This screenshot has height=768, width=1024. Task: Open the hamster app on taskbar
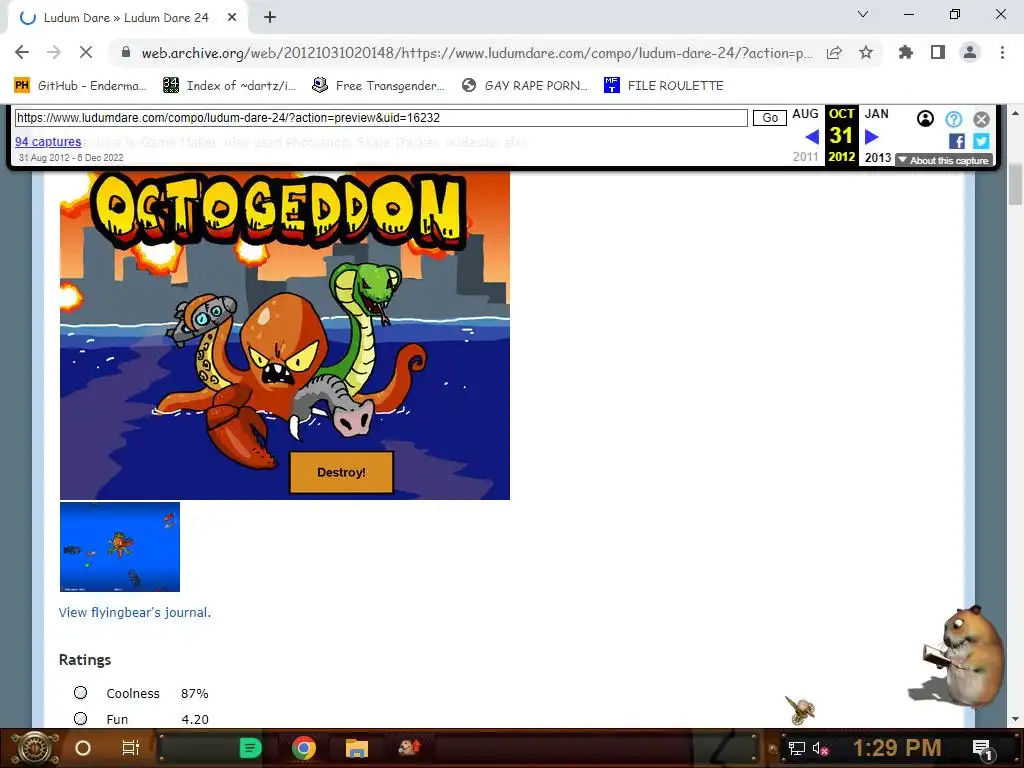point(409,746)
